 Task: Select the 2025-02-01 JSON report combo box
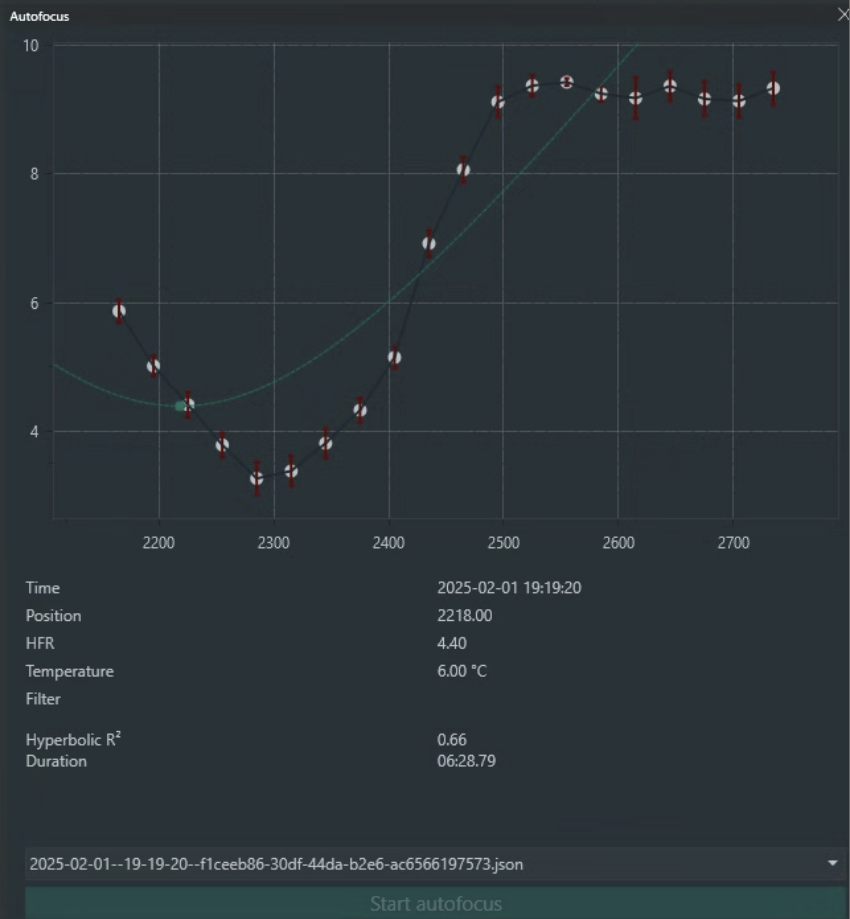420,863
